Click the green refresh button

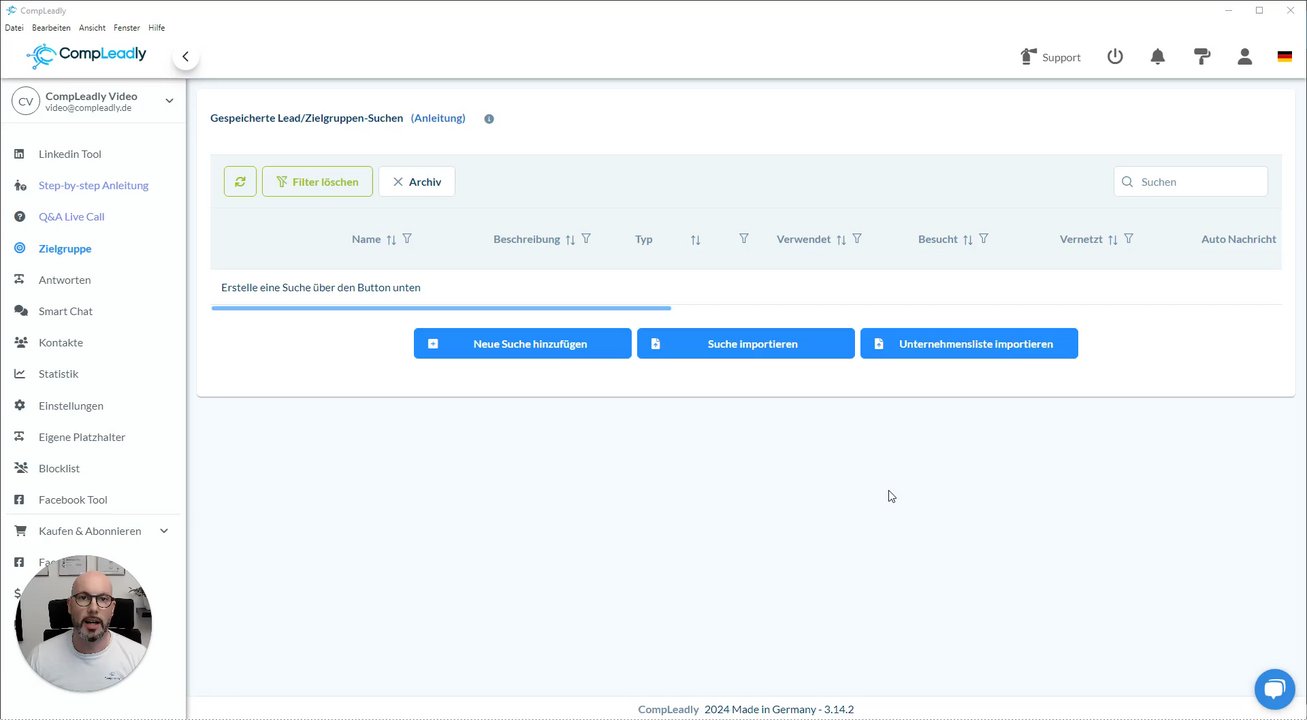point(240,182)
